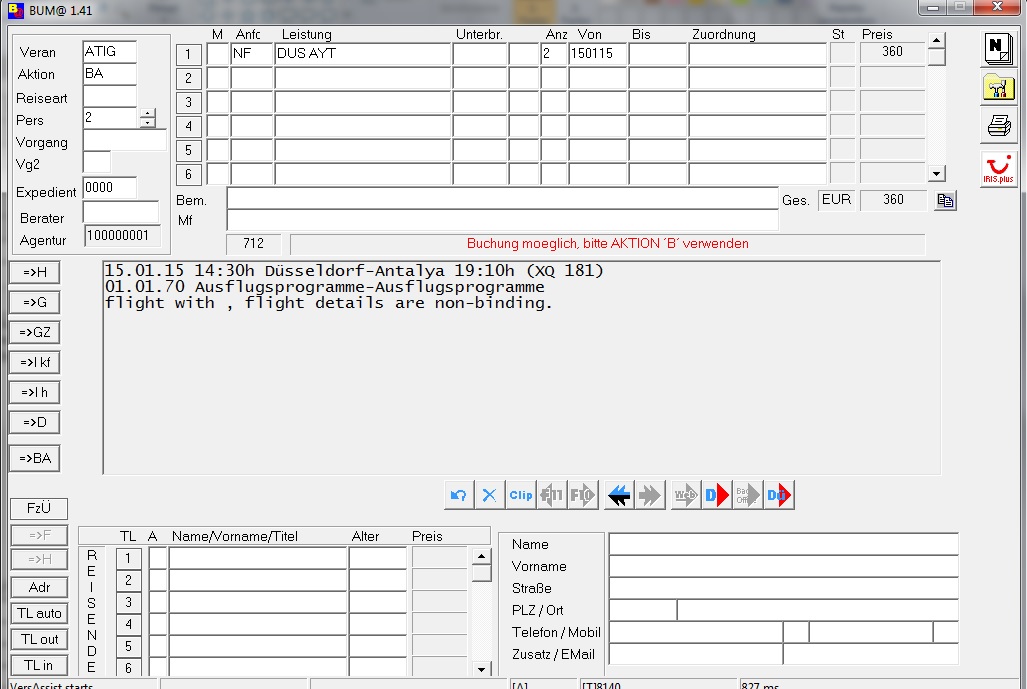
Task: Click the blue undo arrow icon
Action: click(459, 495)
